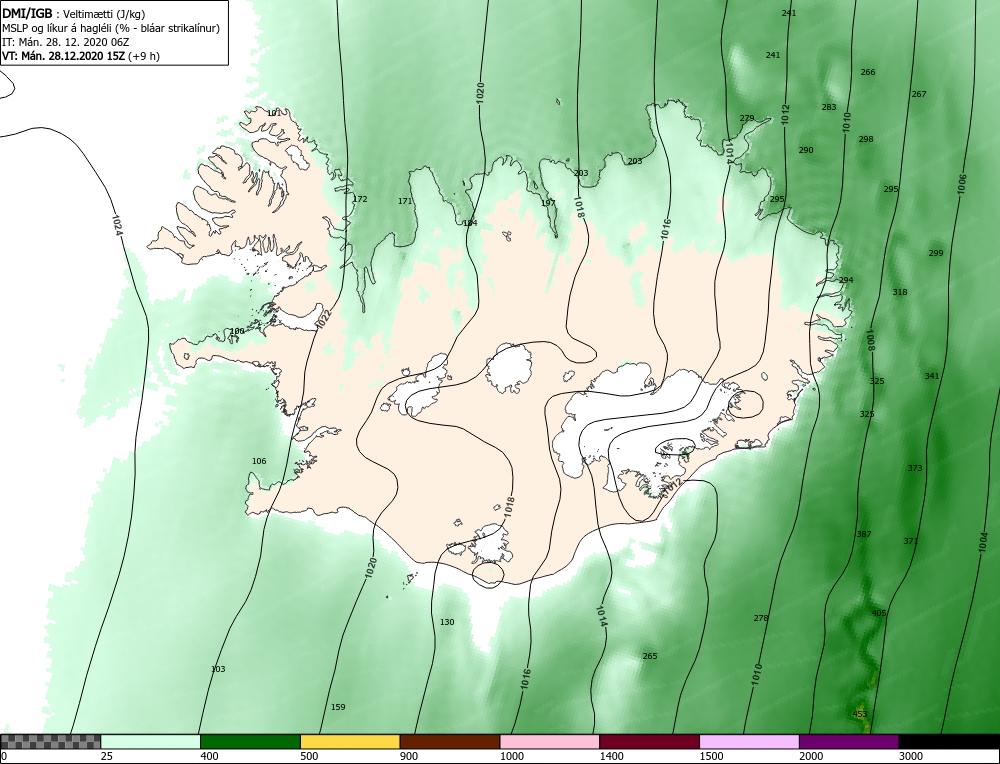The height and width of the screenshot is (764, 1000).
Task: Click the CAPE value 387
Action: [864, 534]
